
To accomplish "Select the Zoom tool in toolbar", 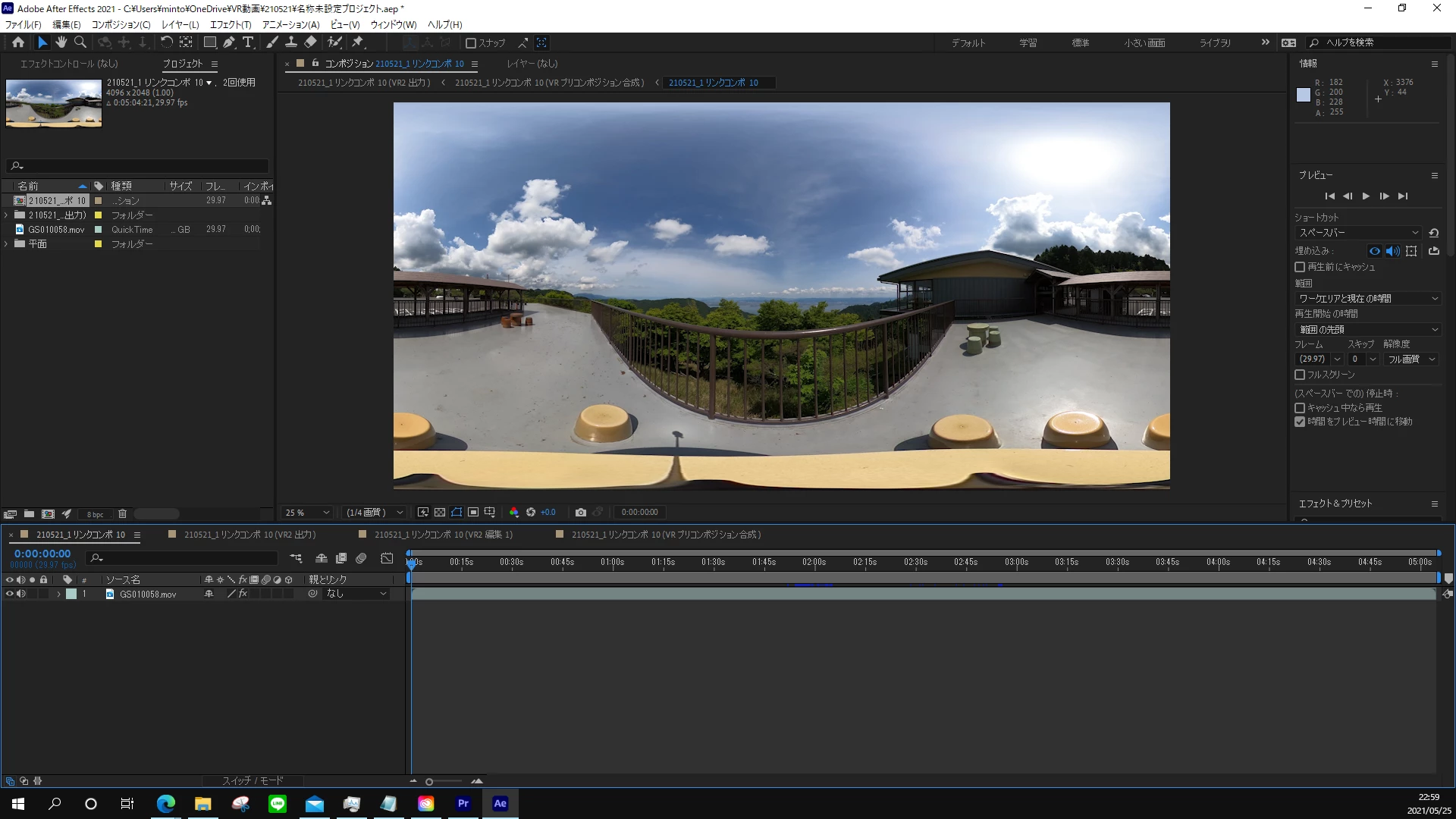I will coord(80,42).
